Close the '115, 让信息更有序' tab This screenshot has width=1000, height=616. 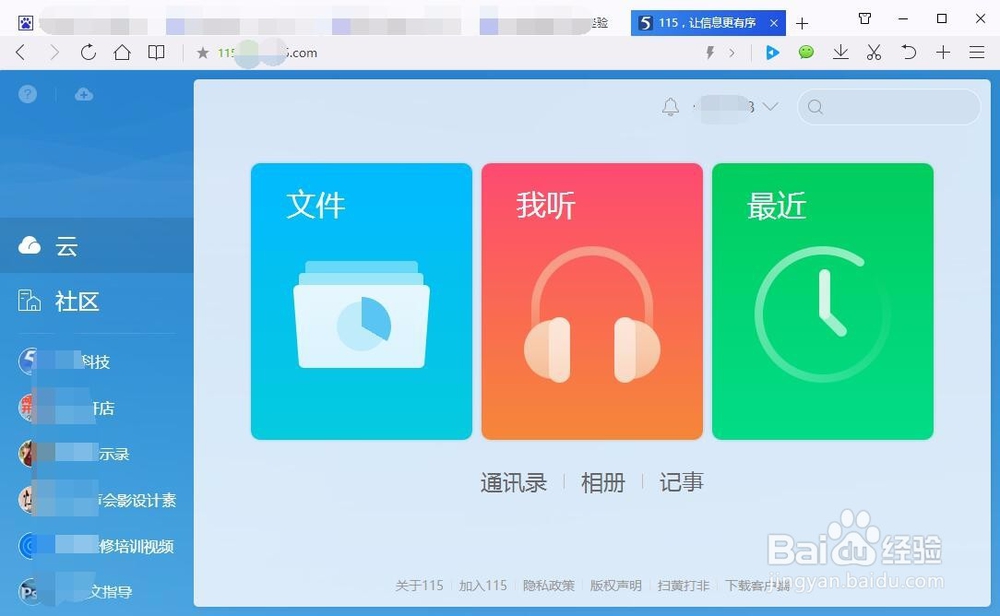tap(774, 23)
